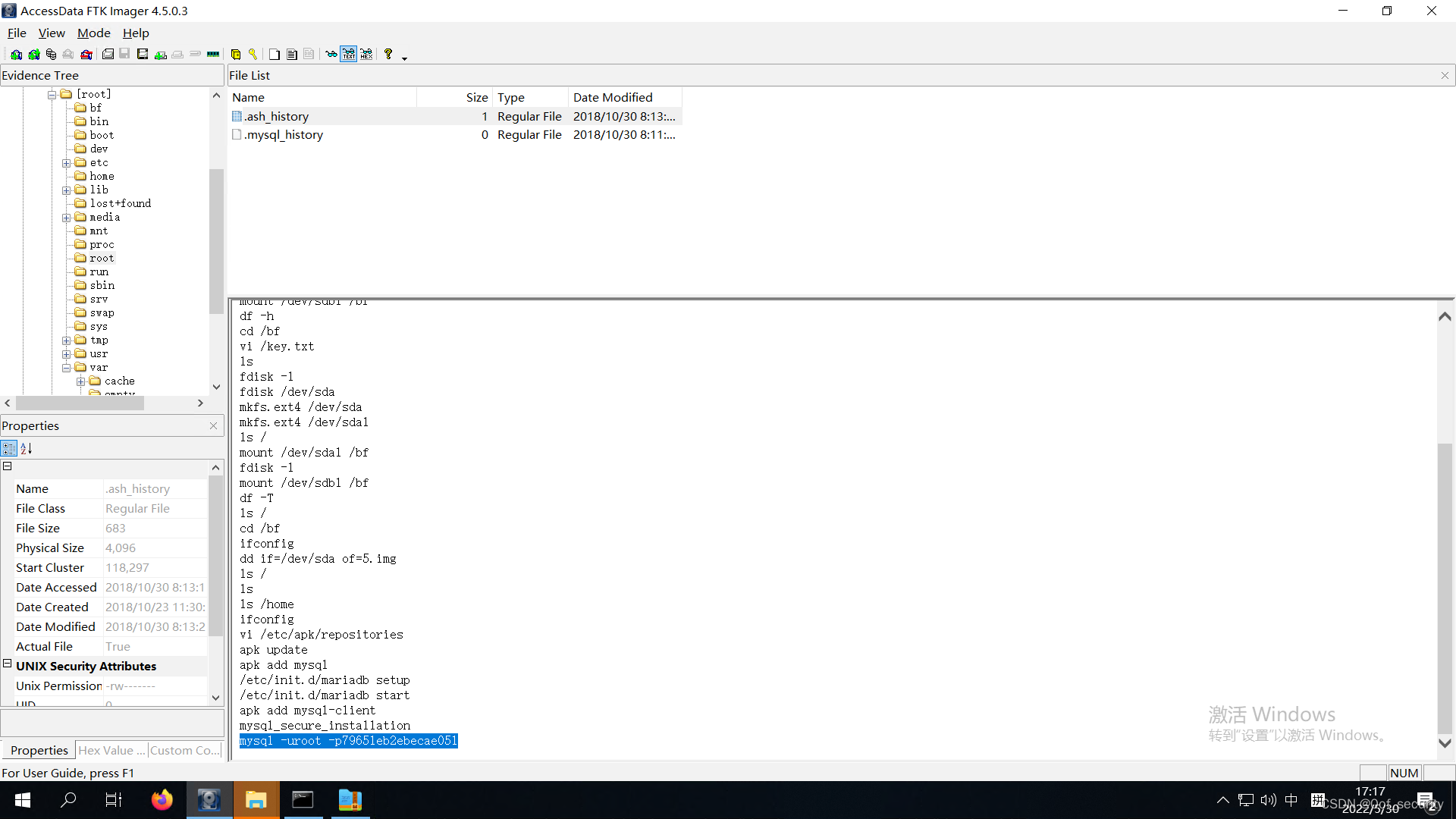The image size is (1456, 819).
Task: Toggle categorized view in Properties panel
Action: pos(9,449)
